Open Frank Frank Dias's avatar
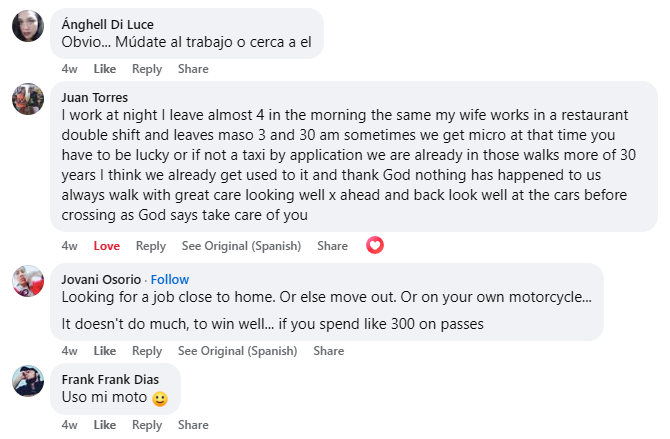This screenshot has width=670, height=439. (x=28, y=381)
